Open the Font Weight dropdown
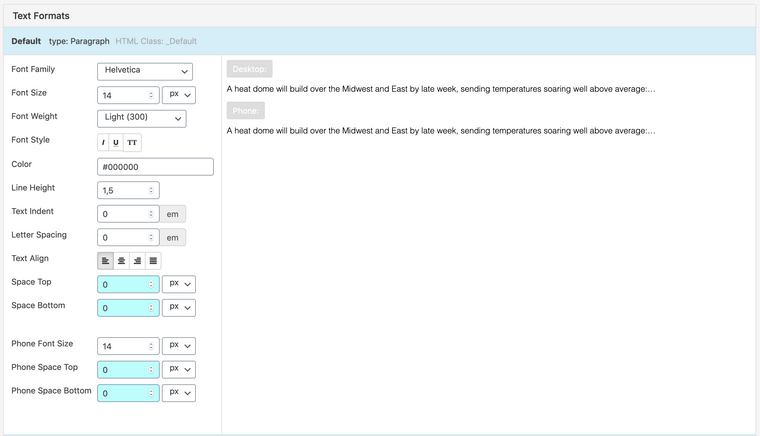Screen dimensions: 760x436 point(141,118)
